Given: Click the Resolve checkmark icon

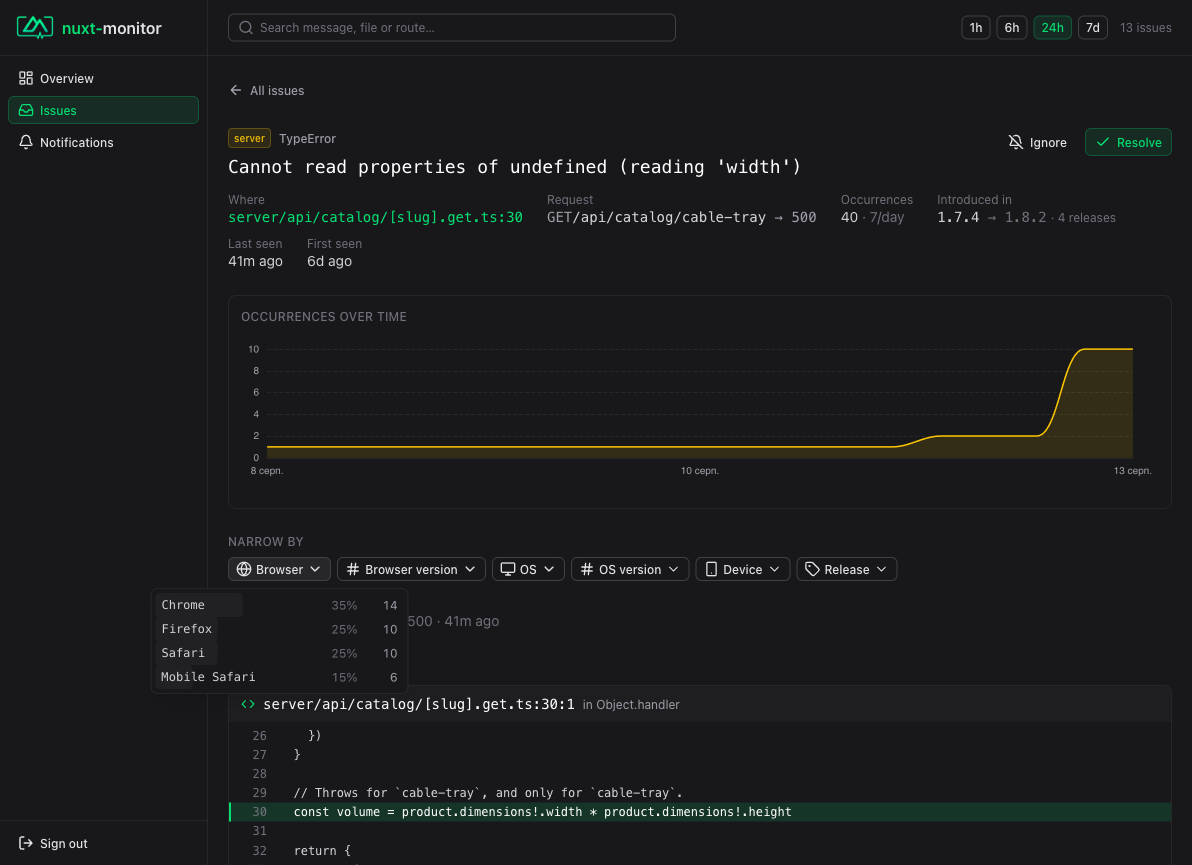Looking at the screenshot, I should [1102, 142].
